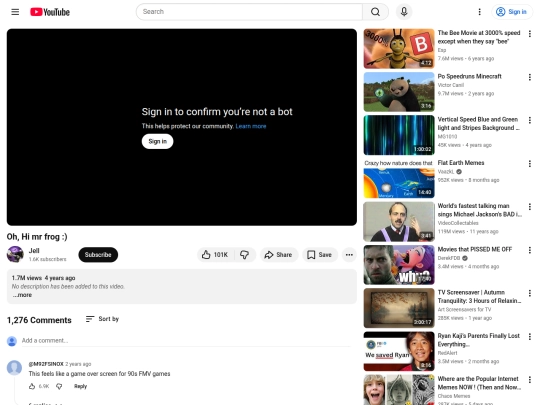Reply to the 90s FMV games comment
The image size is (540, 405).
point(80,386)
